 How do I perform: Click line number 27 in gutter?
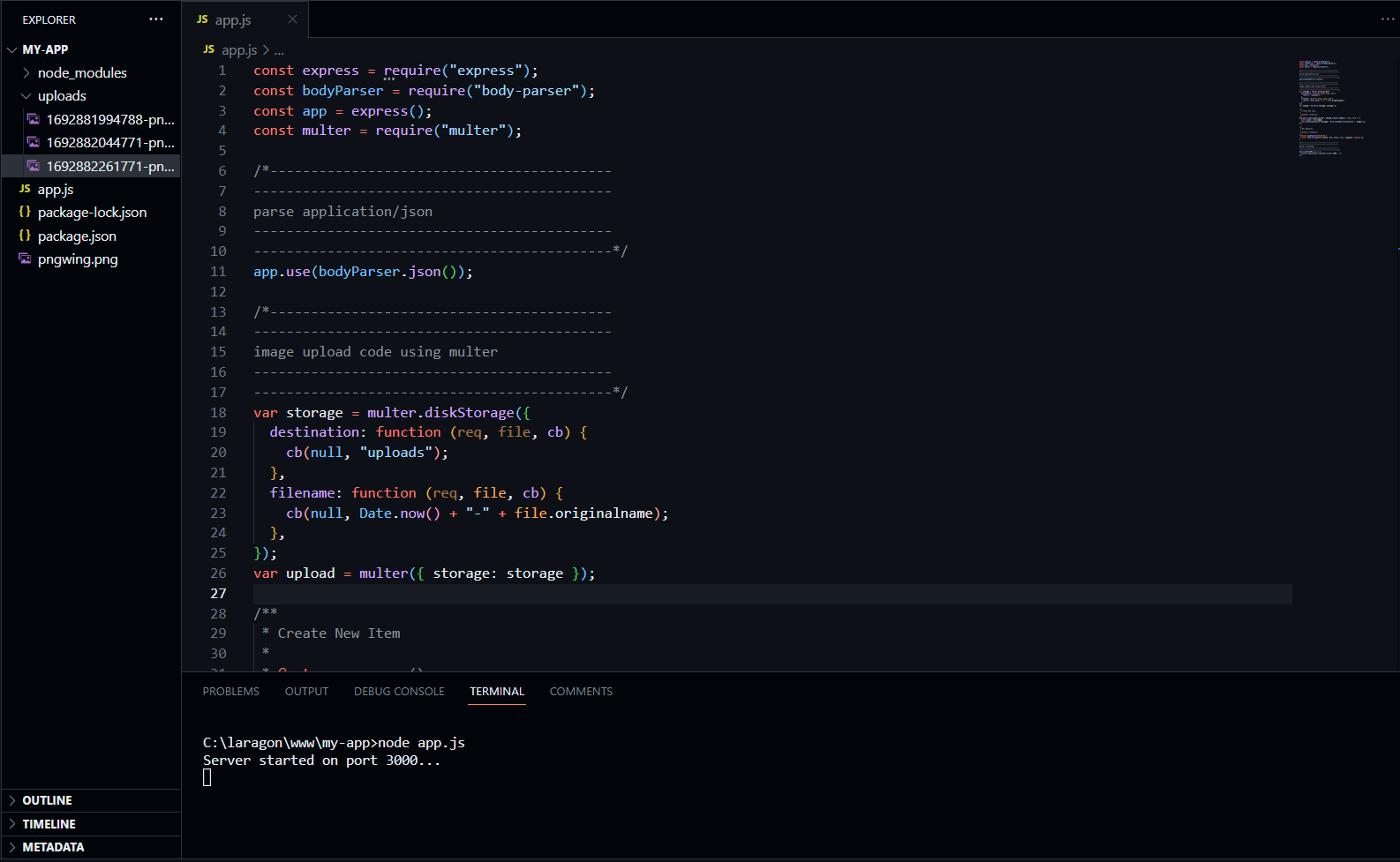[x=218, y=593]
